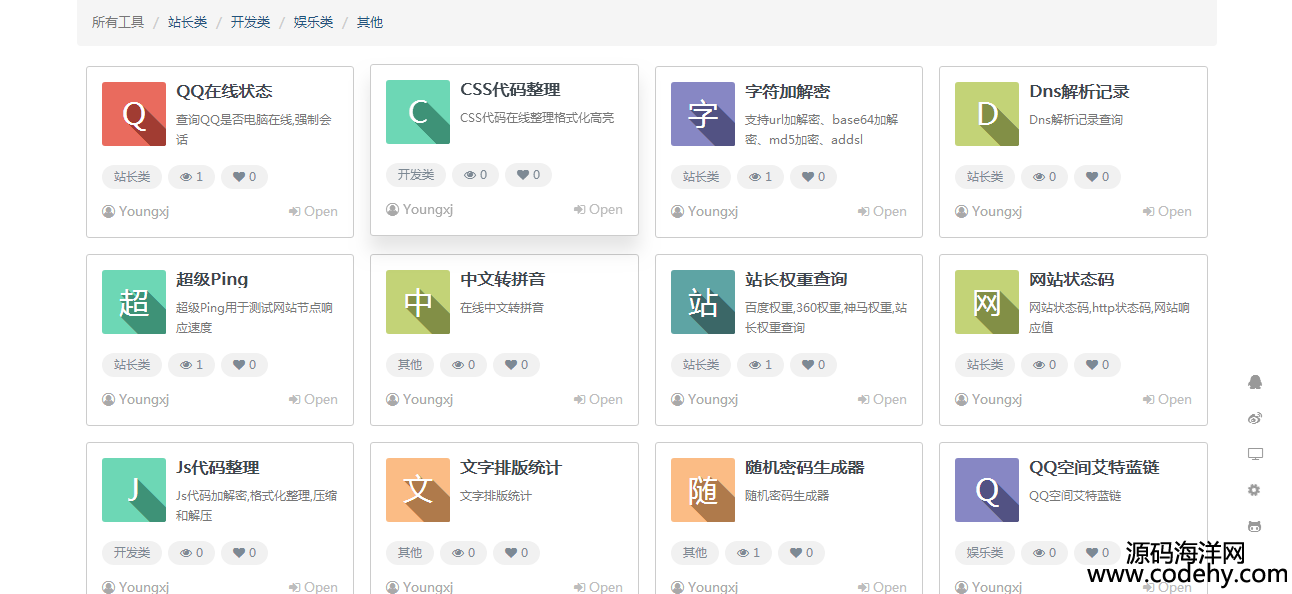Open the QQ在线状态 tool via Open link
The width and height of the screenshot is (1292, 594).
coord(314,211)
